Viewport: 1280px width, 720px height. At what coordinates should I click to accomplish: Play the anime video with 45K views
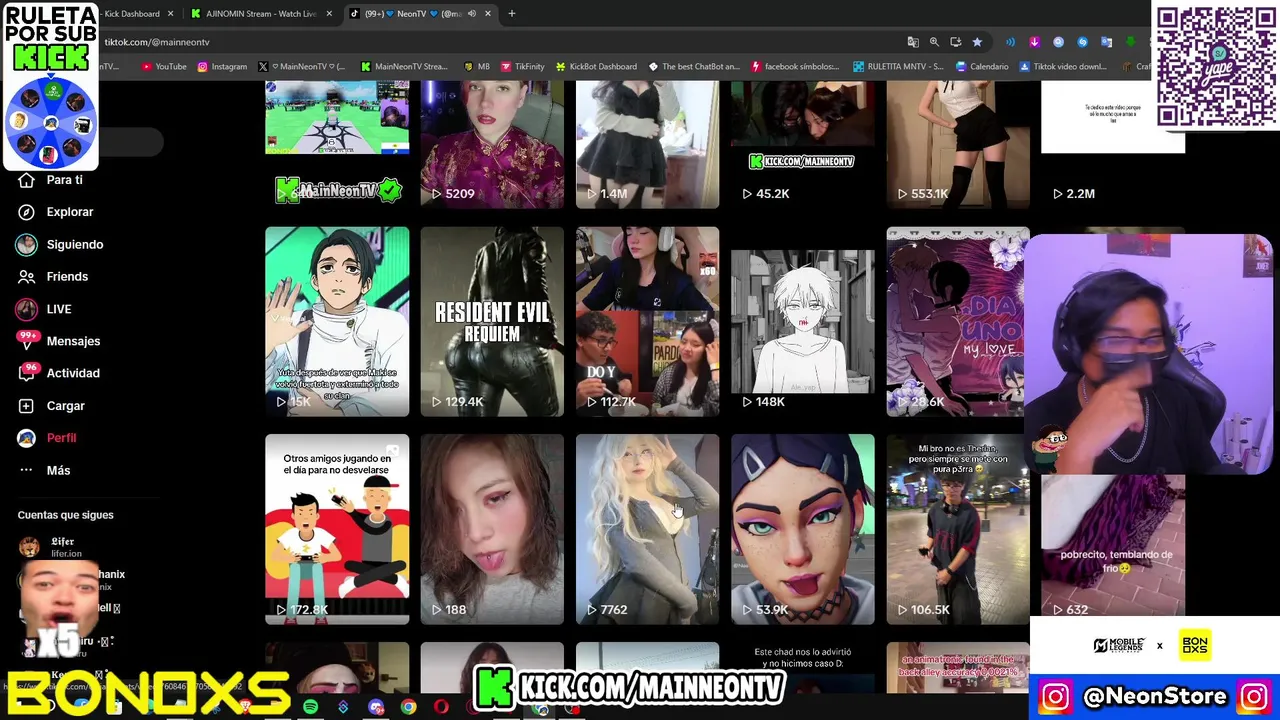pyautogui.click(x=337, y=321)
